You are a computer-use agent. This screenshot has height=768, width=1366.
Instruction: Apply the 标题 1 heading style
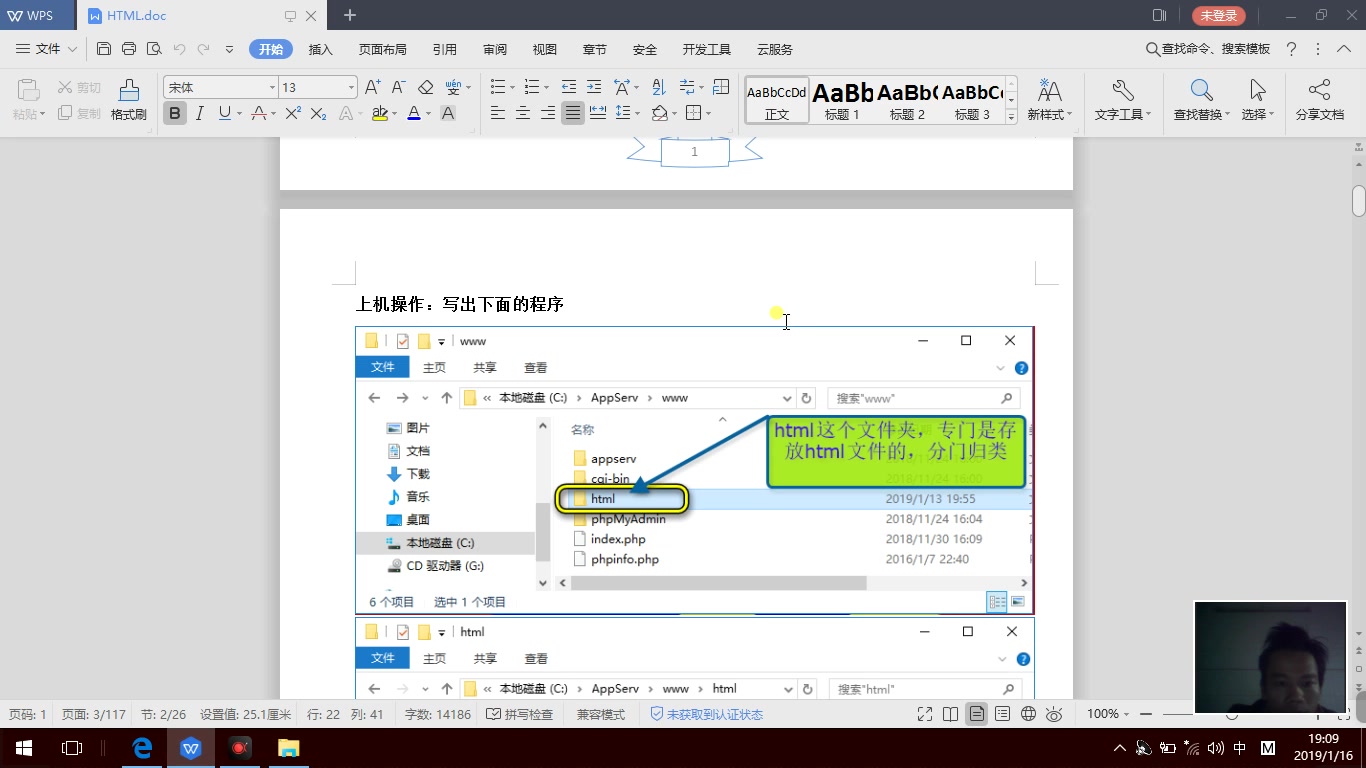[x=842, y=100]
